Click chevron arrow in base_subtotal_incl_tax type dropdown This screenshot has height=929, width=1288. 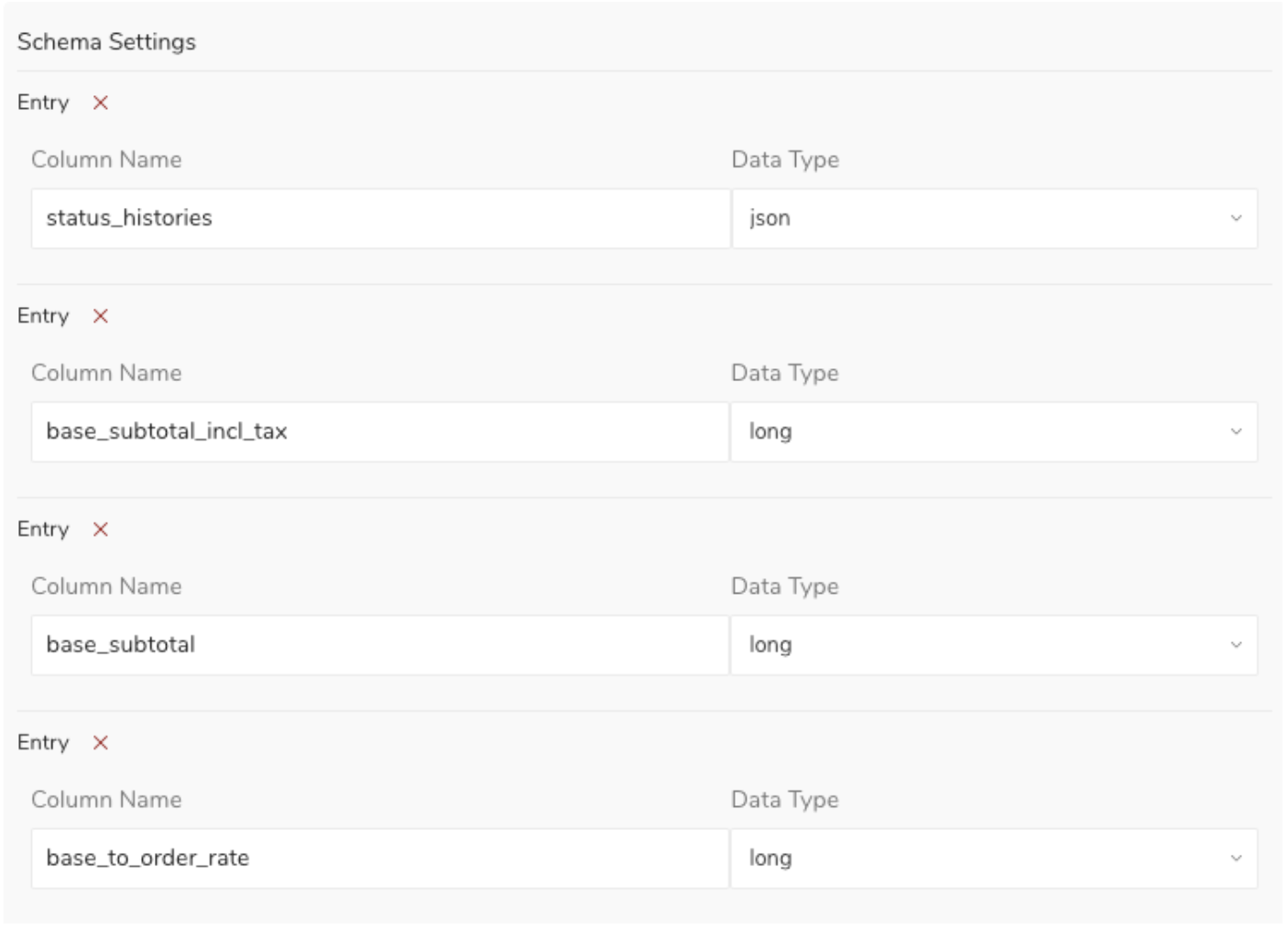pyautogui.click(x=1236, y=432)
